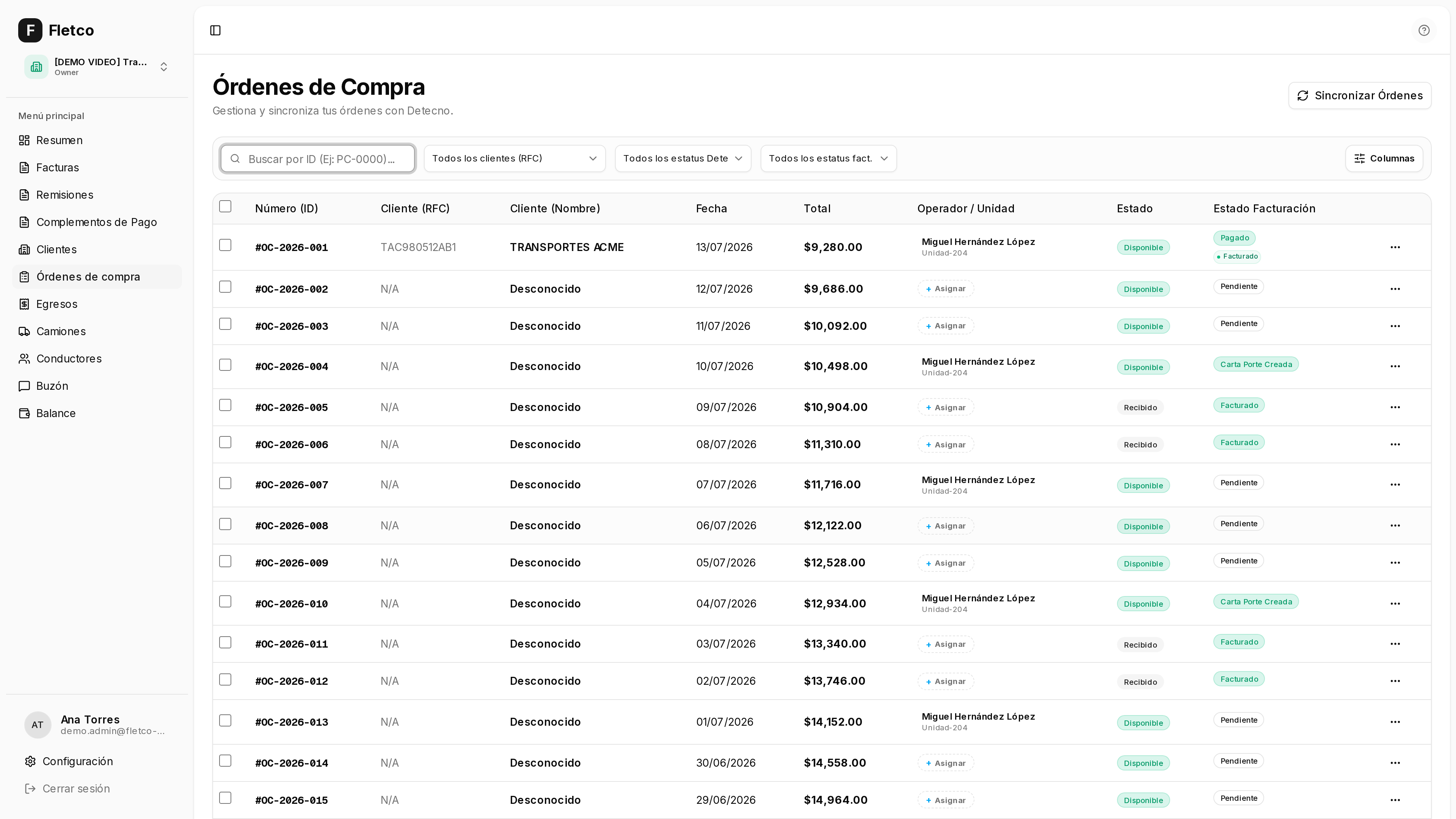The image size is (1456, 819).
Task: Click the Recibido status for #OC-2026-006
Action: tap(1140, 445)
